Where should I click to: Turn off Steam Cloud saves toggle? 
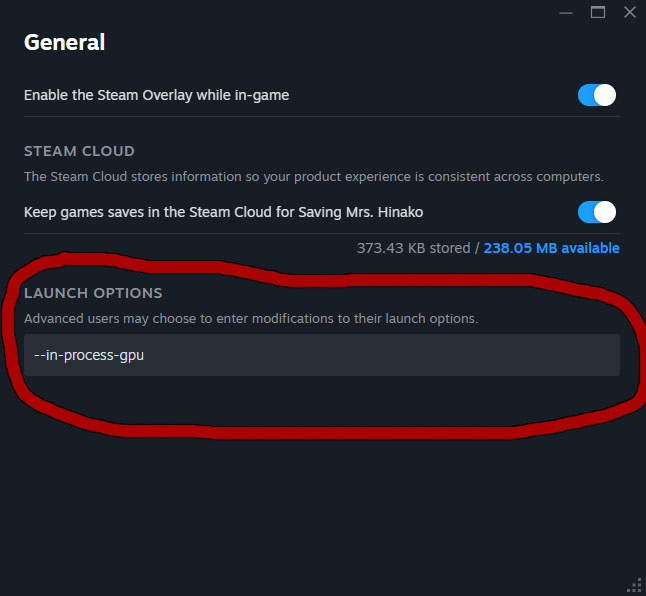[x=597, y=212]
